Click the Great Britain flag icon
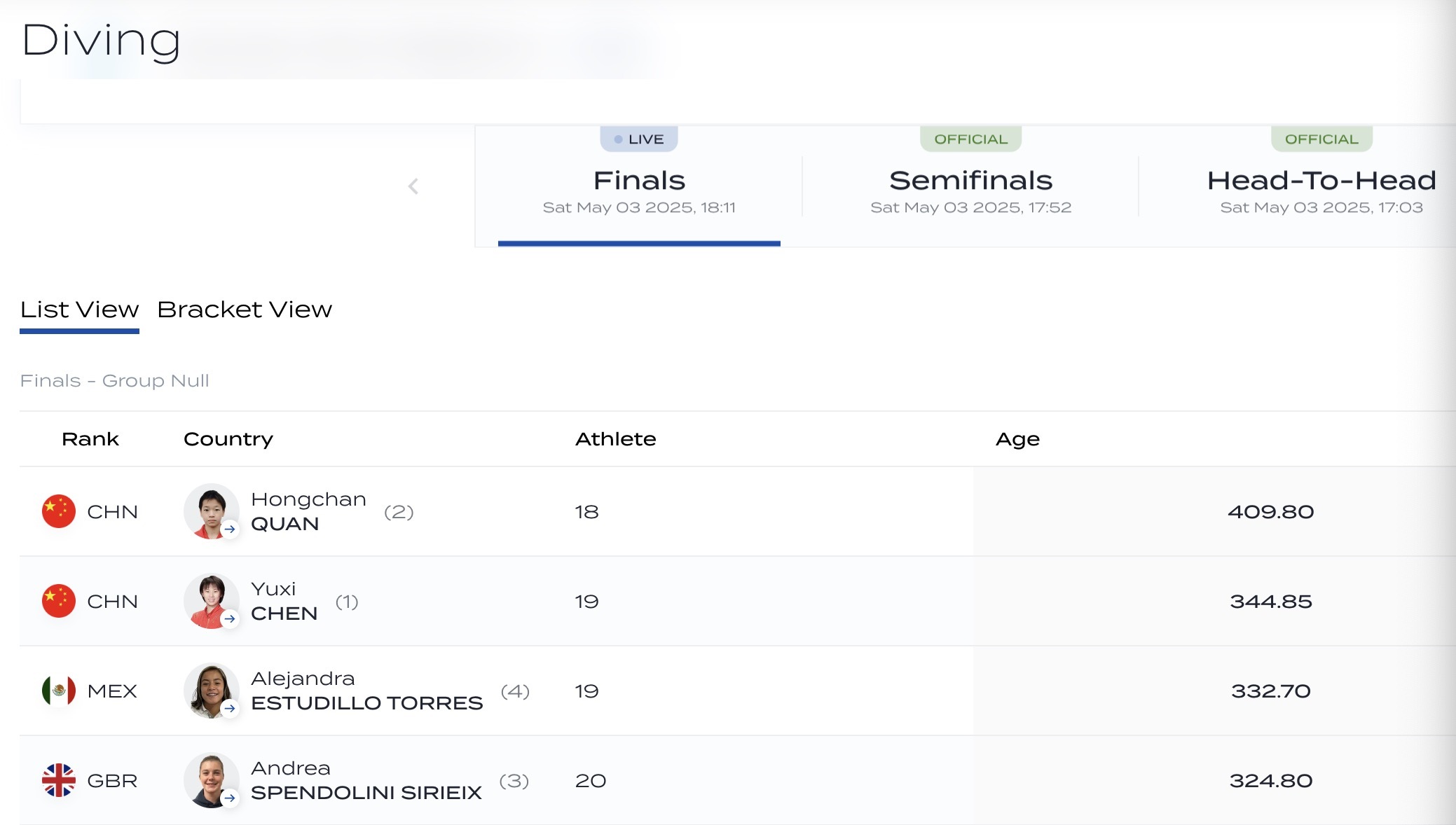 point(59,780)
